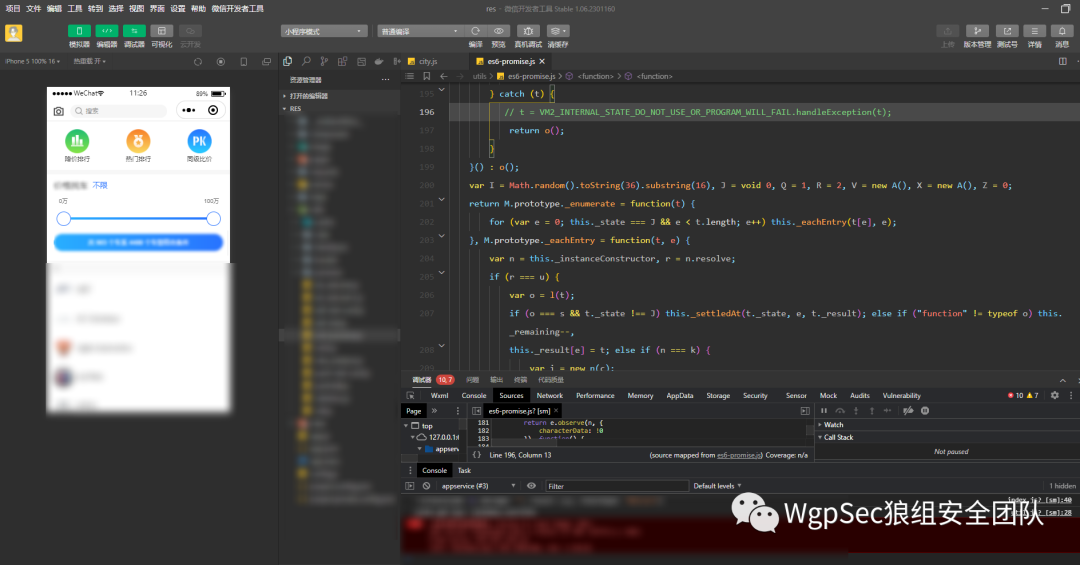Click the es6-promise.js source mapped link
The height and width of the screenshot is (565, 1080).
pos(739,455)
